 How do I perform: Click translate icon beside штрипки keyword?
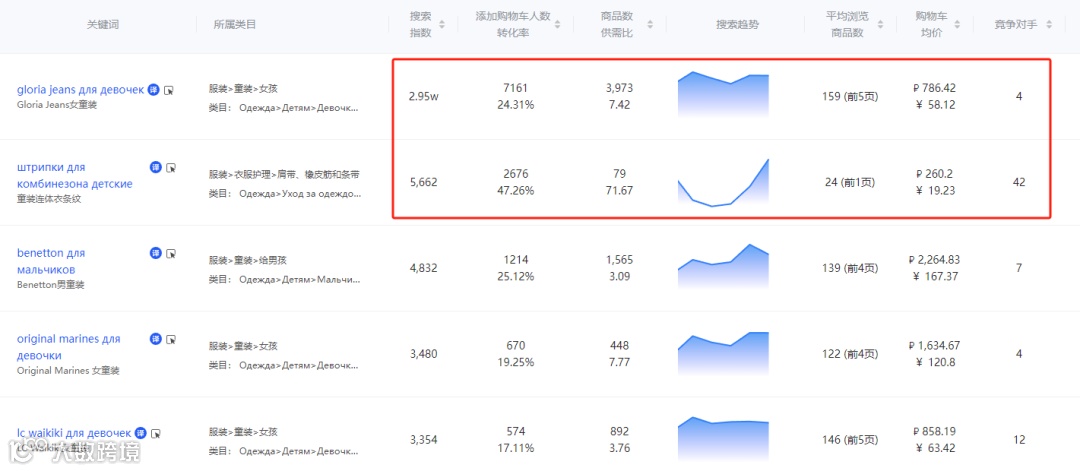pos(156,167)
